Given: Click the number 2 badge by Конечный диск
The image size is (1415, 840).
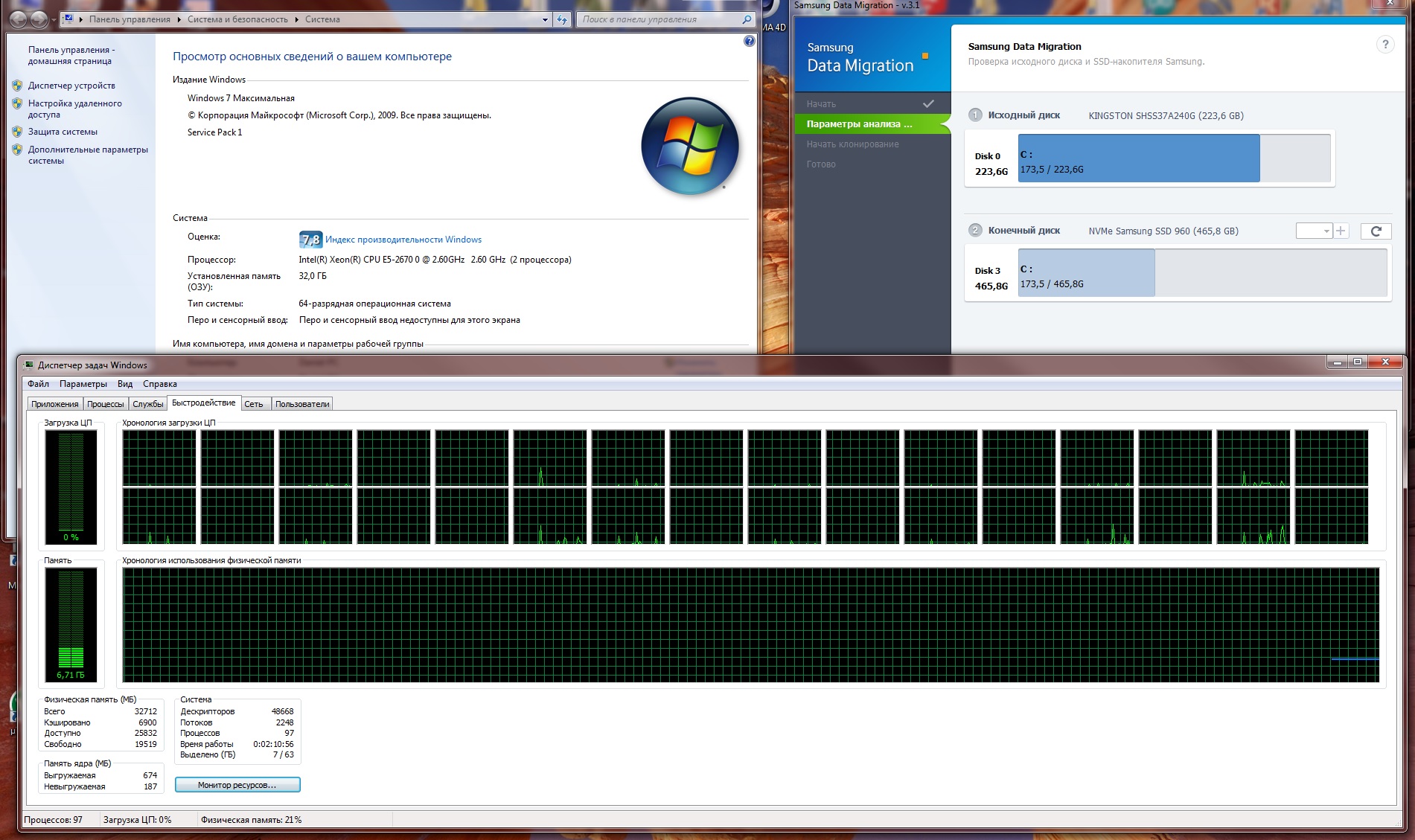Looking at the screenshot, I should pos(975,231).
